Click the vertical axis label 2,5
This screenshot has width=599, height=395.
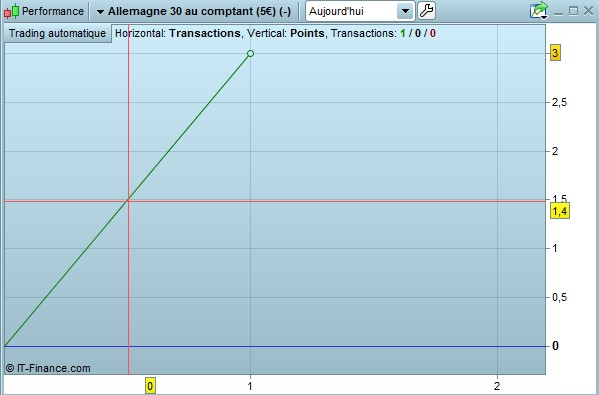pyautogui.click(x=559, y=102)
